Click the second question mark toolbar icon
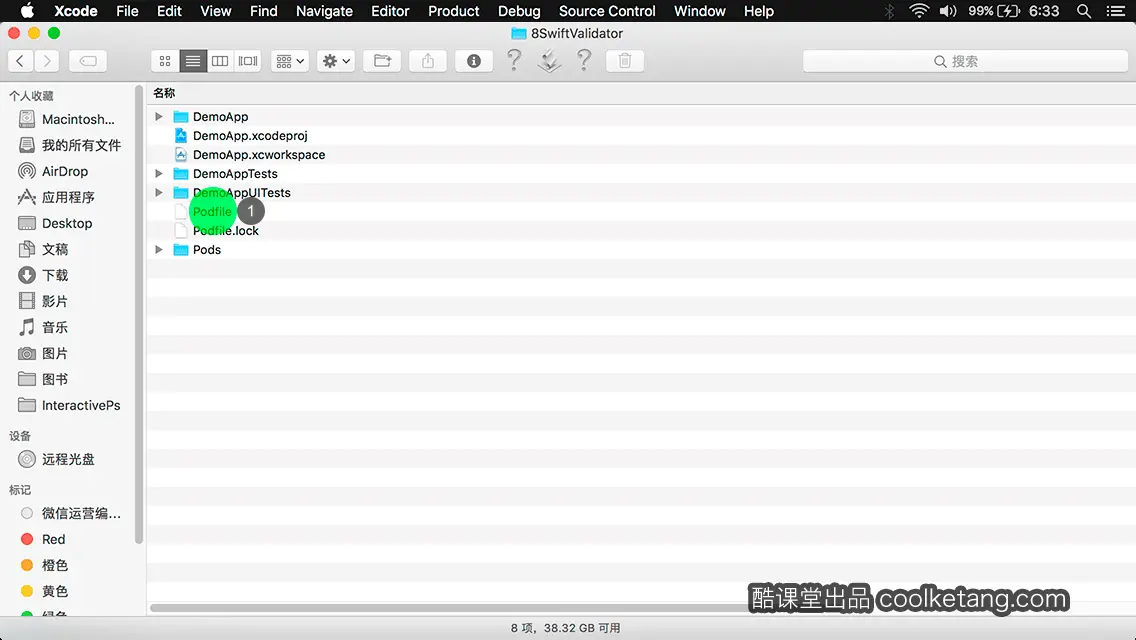This screenshot has width=1136, height=640. click(584, 60)
